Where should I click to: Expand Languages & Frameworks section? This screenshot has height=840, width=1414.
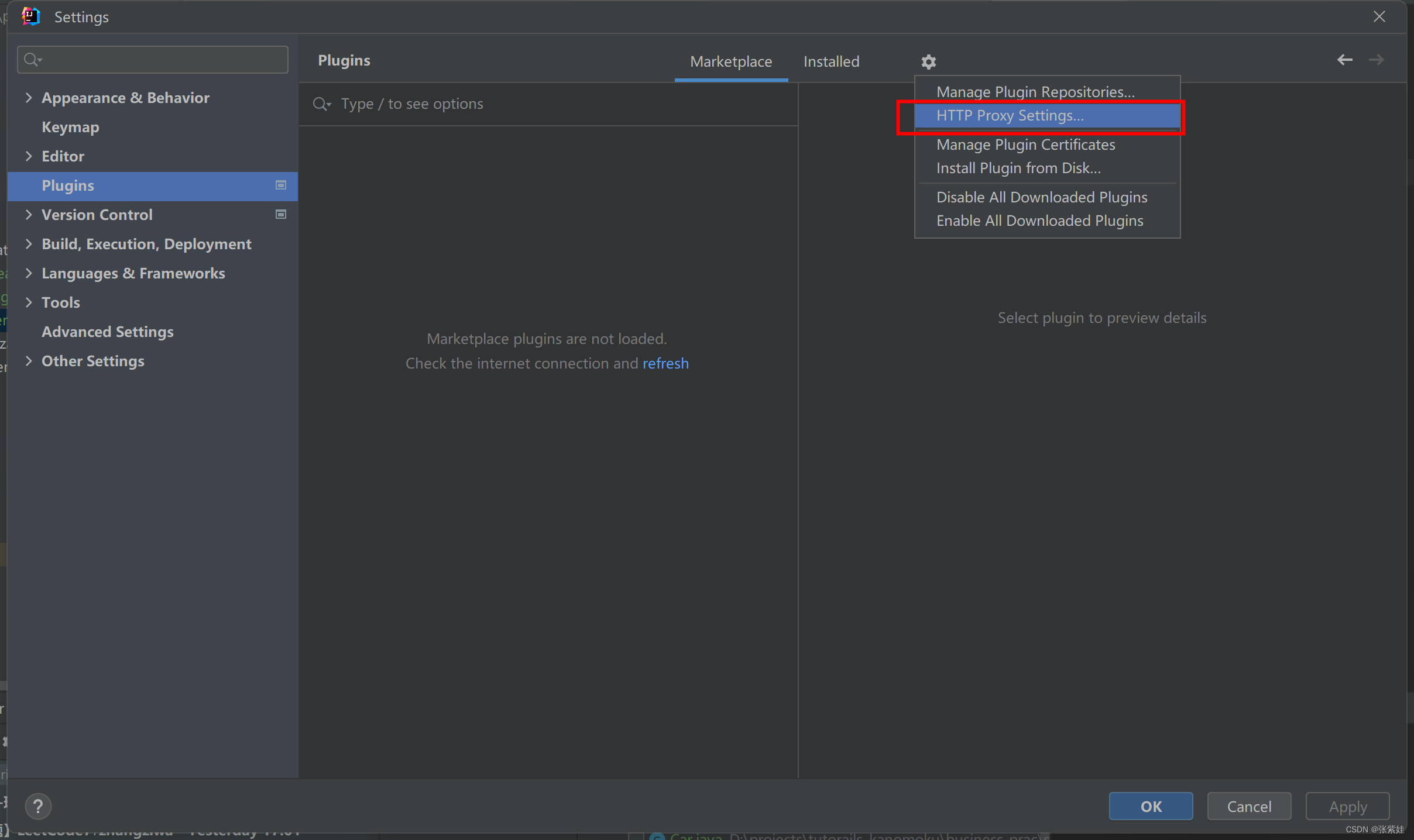click(x=29, y=273)
